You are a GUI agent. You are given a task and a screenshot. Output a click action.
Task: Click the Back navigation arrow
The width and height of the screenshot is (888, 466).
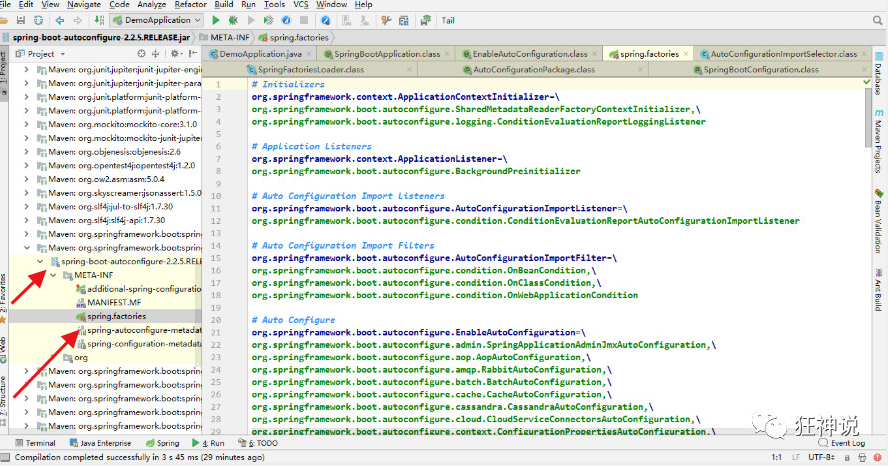tap(60, 20)
